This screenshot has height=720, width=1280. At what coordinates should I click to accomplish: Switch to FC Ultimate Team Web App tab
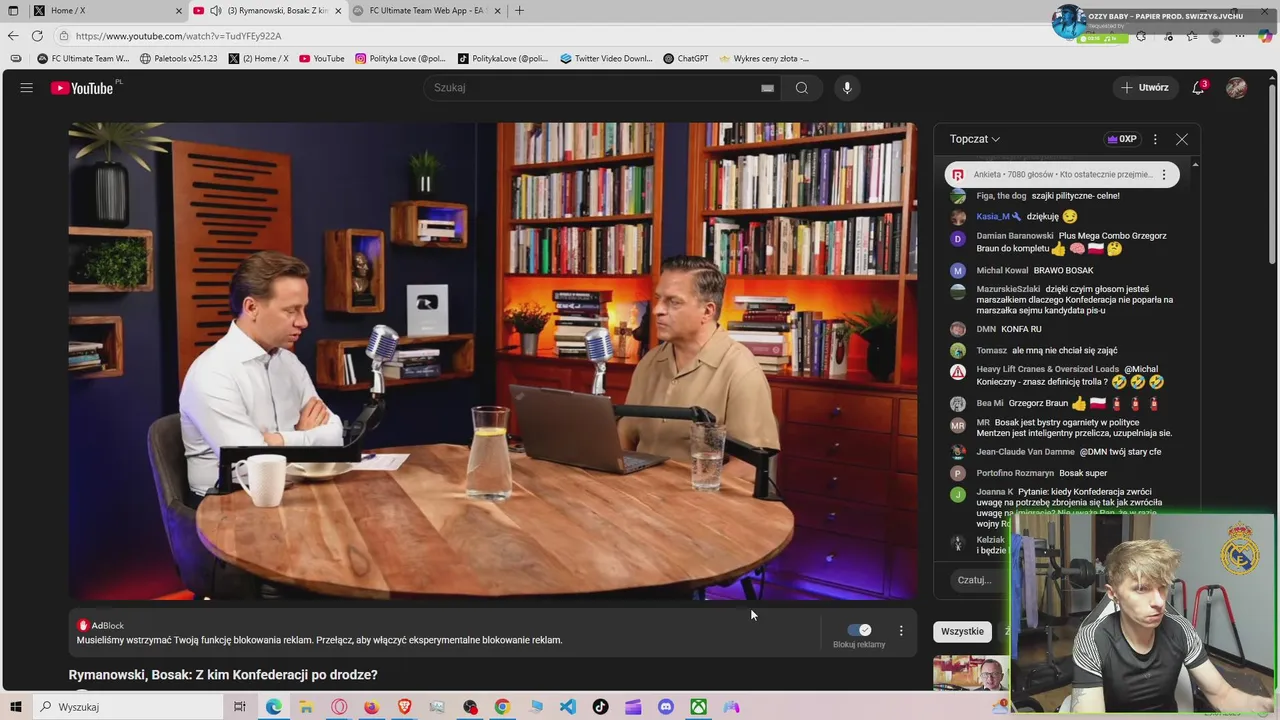[x=425, y=11]
